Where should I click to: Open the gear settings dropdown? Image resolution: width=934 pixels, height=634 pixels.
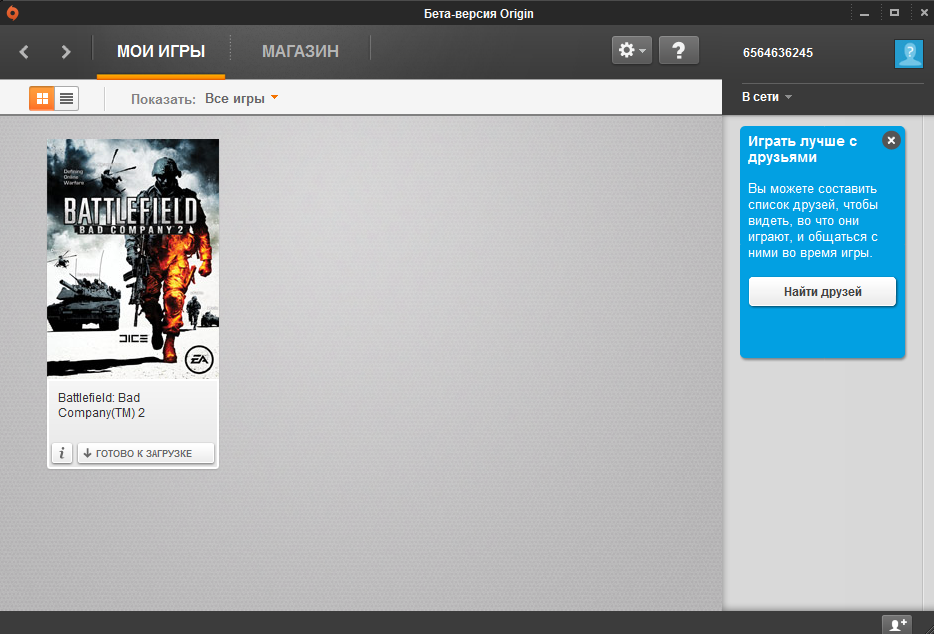pos(631,51)
